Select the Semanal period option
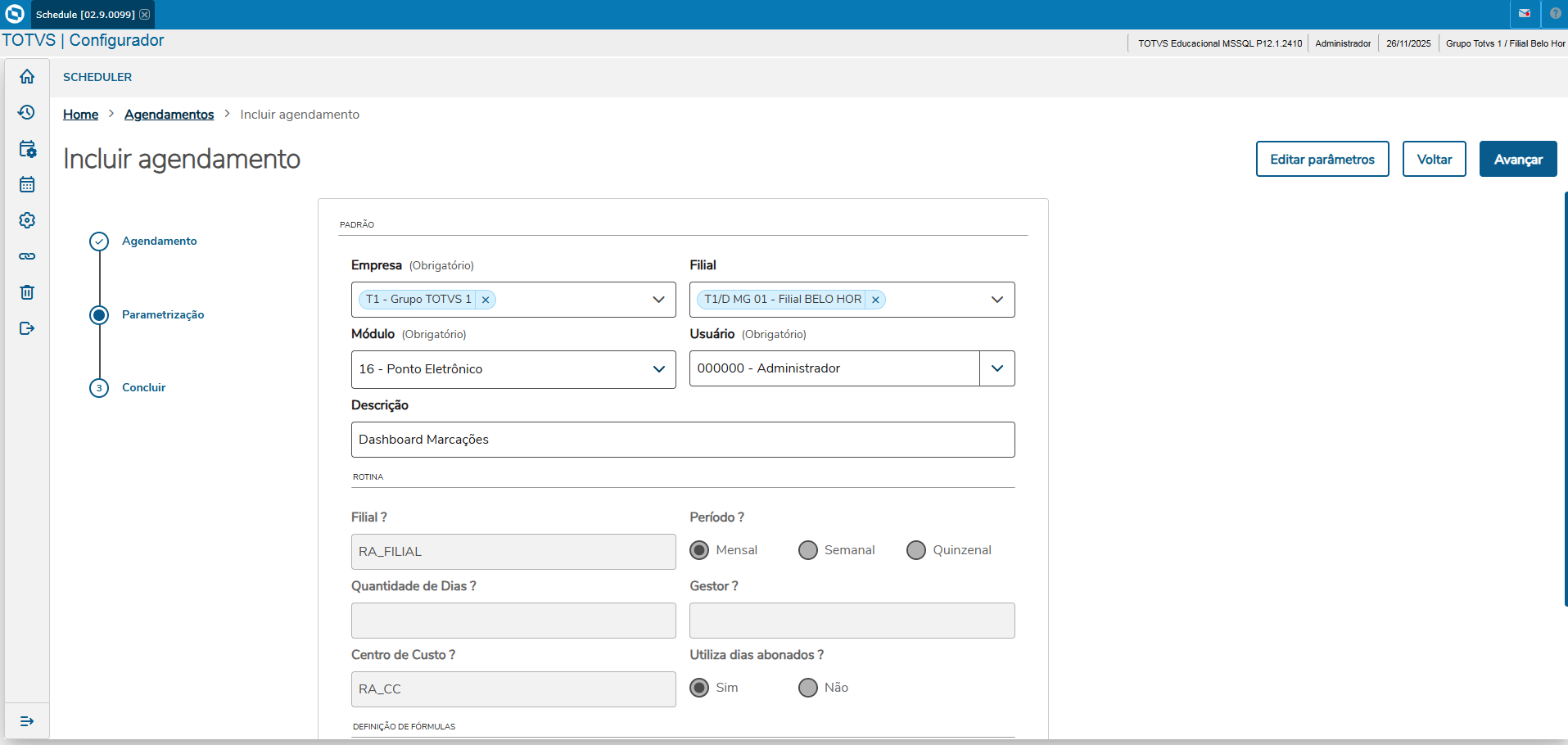Screen dimensions: 1568x745 click(x=808, y=550)
